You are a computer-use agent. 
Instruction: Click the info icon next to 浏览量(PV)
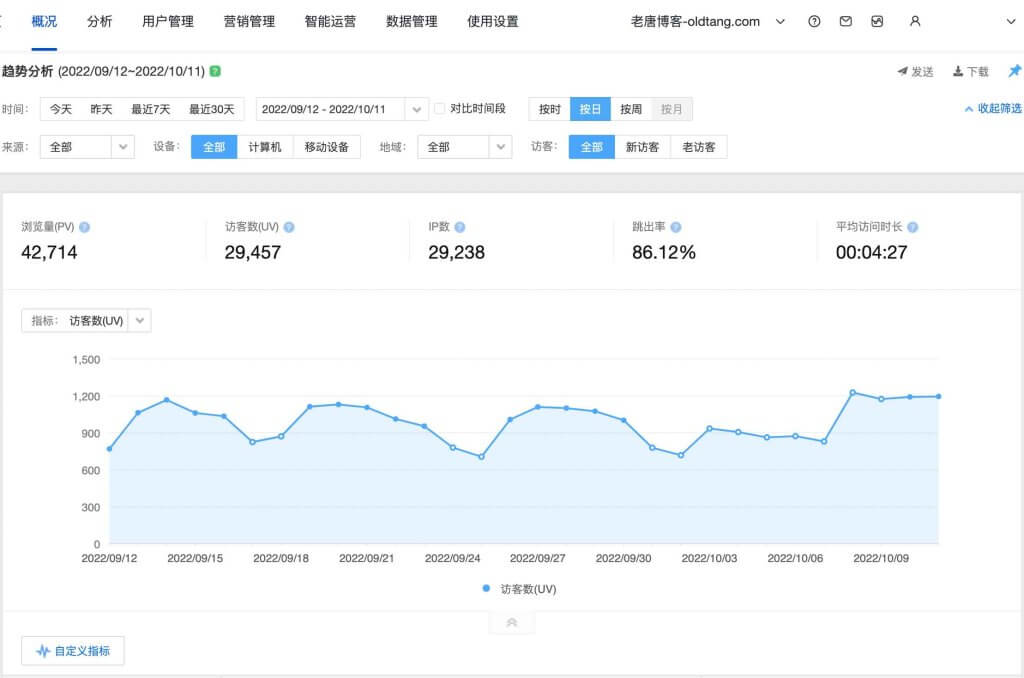click(x=85, y=227)
